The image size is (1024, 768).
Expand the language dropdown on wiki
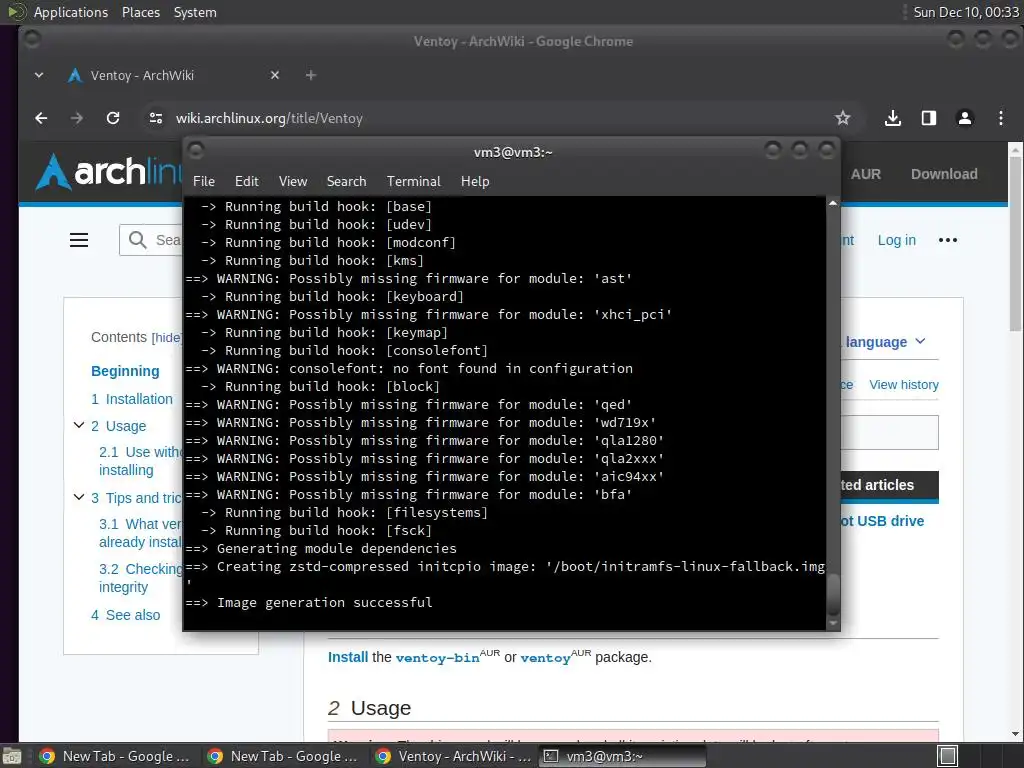[x=885, y=342]
